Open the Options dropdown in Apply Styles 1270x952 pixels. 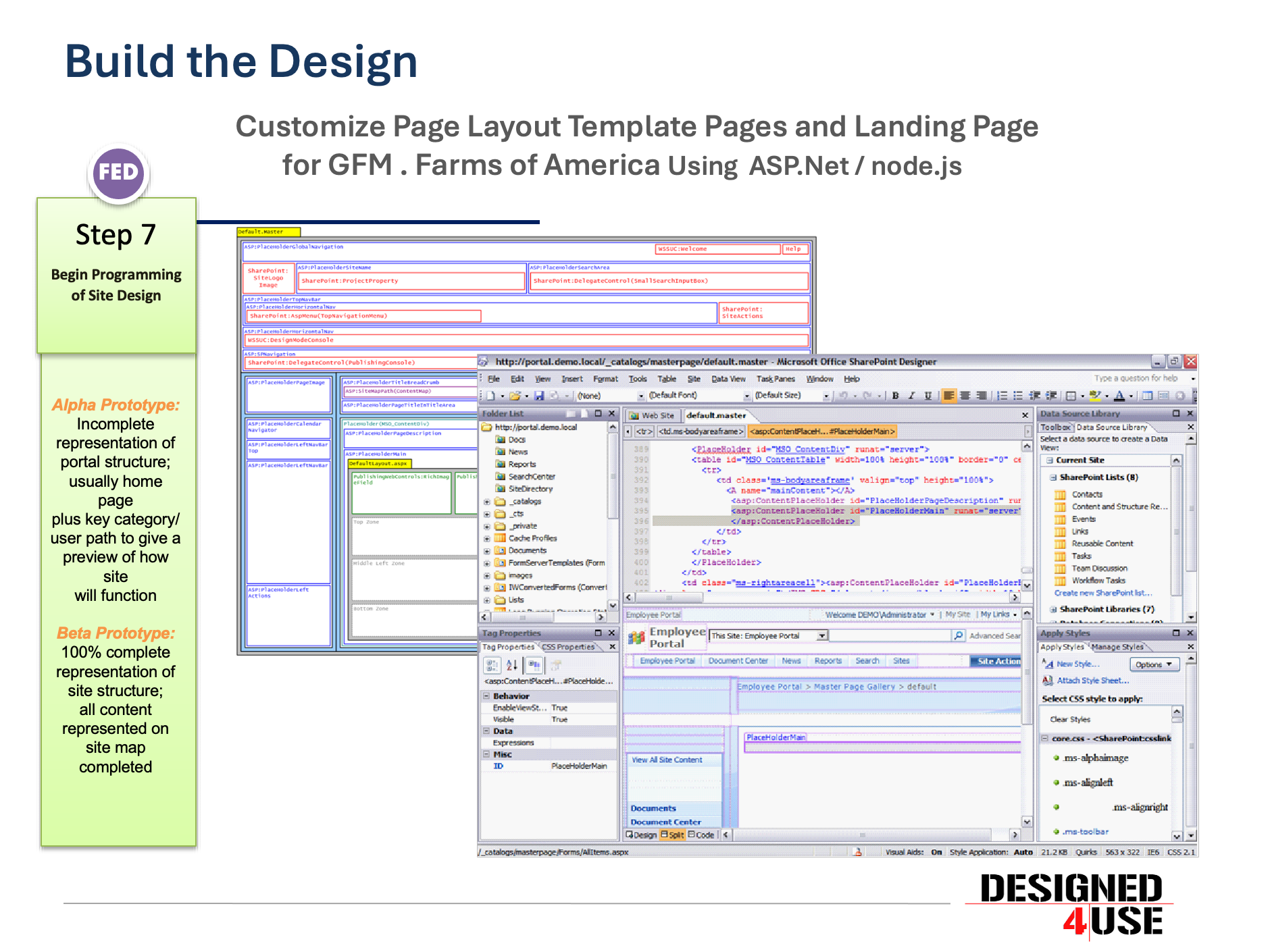(x=1154, y=664)
